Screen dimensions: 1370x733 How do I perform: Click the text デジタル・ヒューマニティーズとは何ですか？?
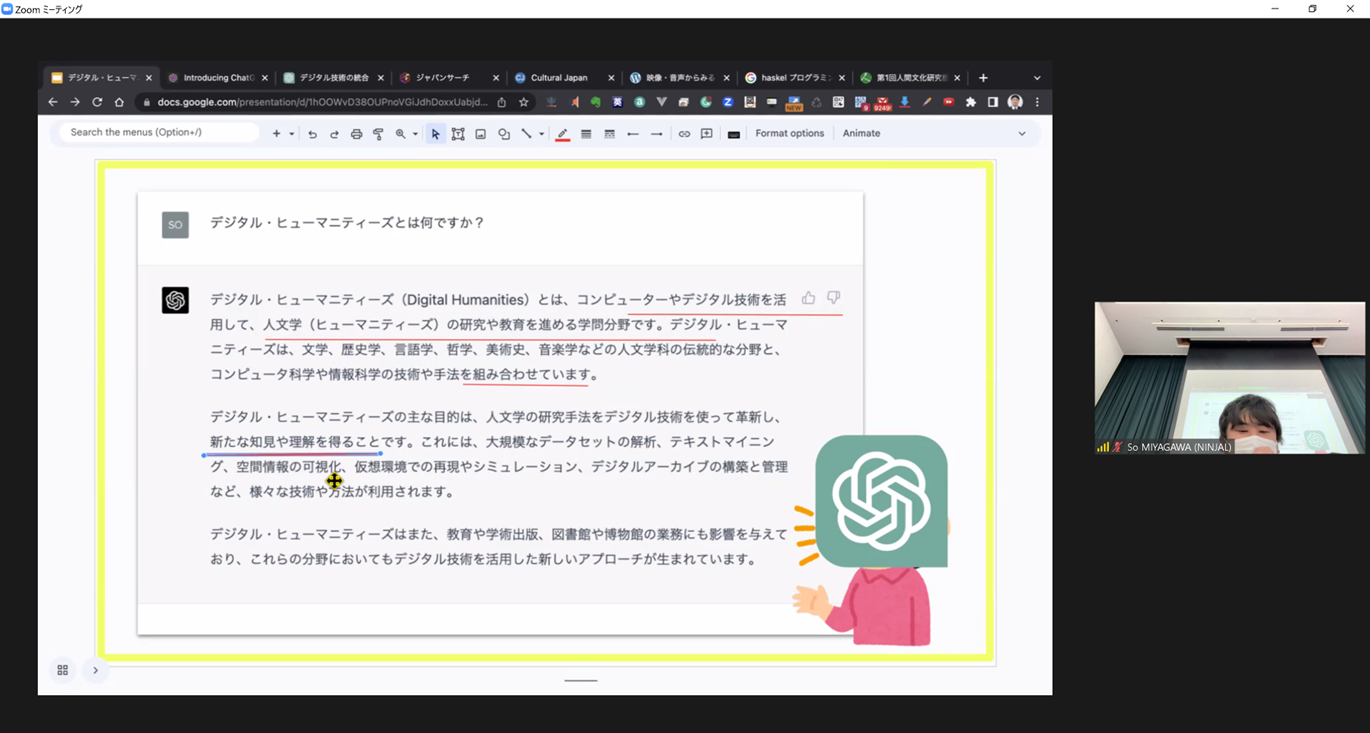point(347,223)
